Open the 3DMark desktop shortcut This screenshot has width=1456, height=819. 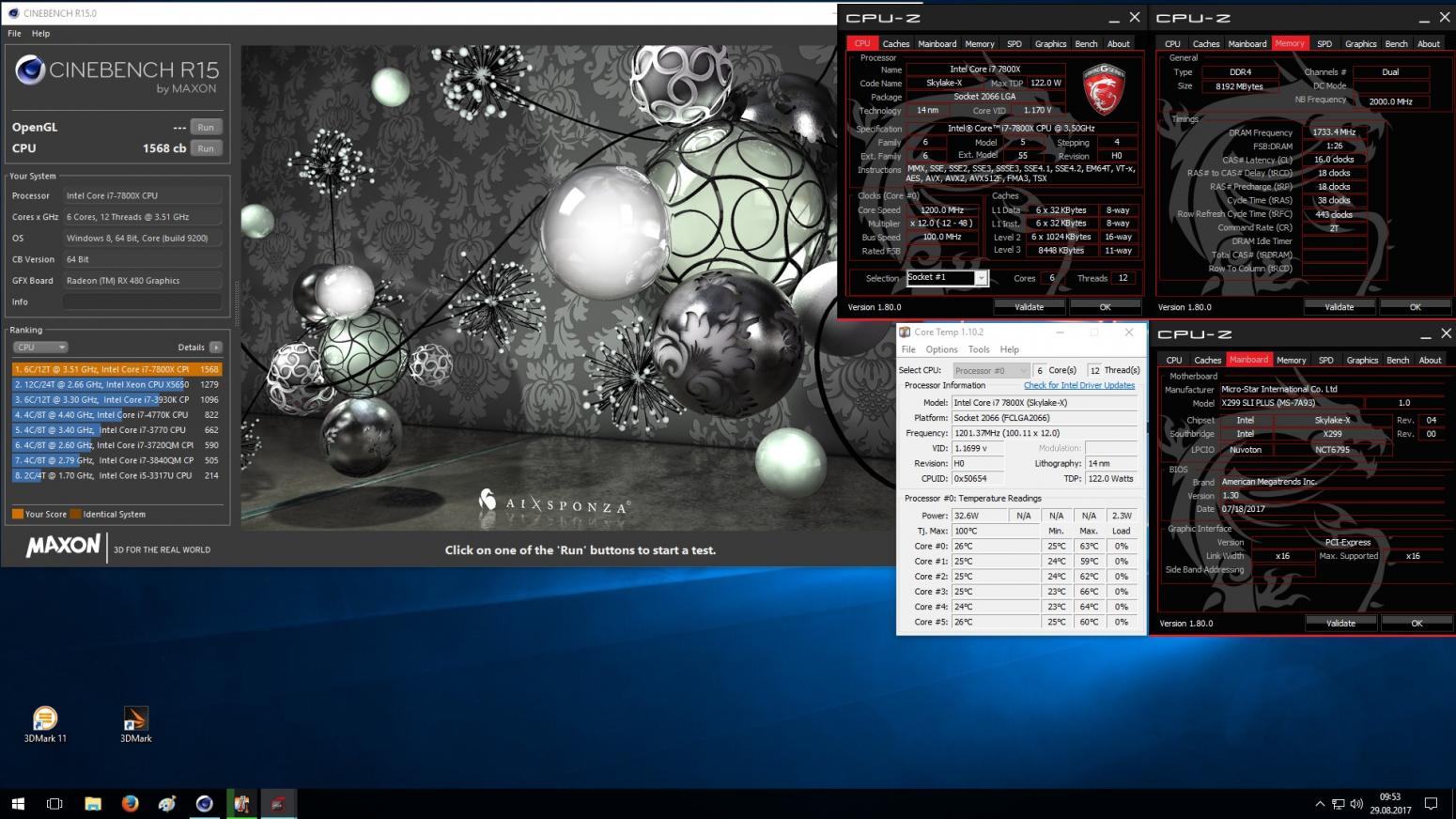pyautogui.click(x=135, y=724)
